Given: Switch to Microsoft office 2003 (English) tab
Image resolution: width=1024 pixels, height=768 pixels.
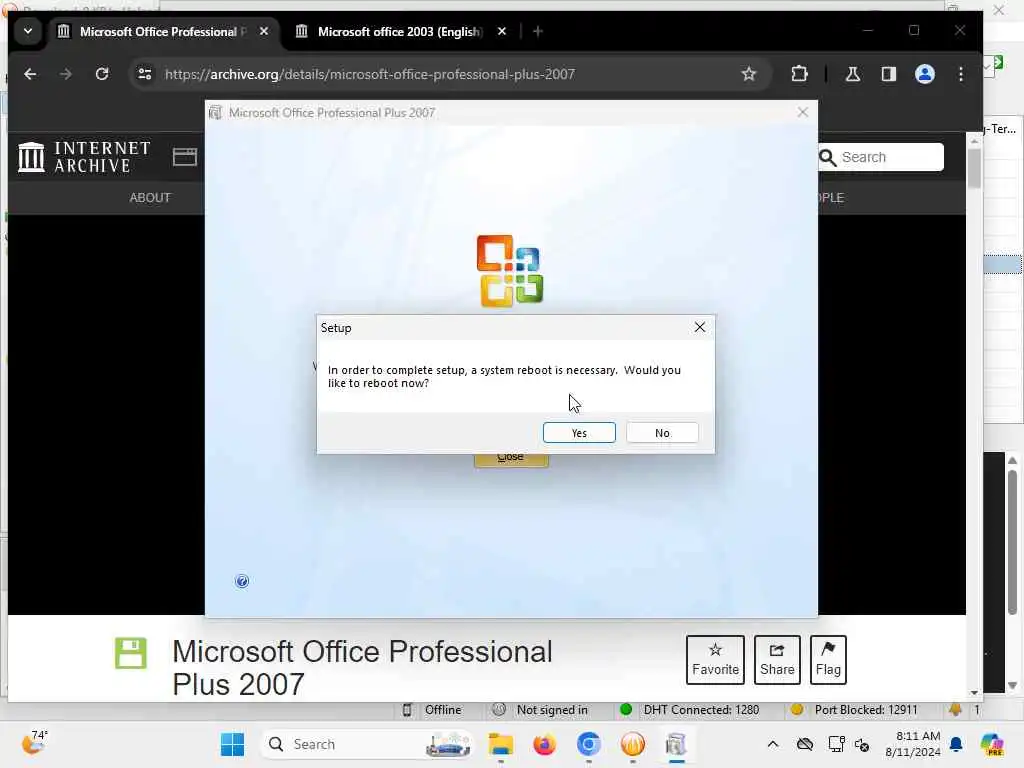Looking at the screenshot, I should tap(399, 31).
